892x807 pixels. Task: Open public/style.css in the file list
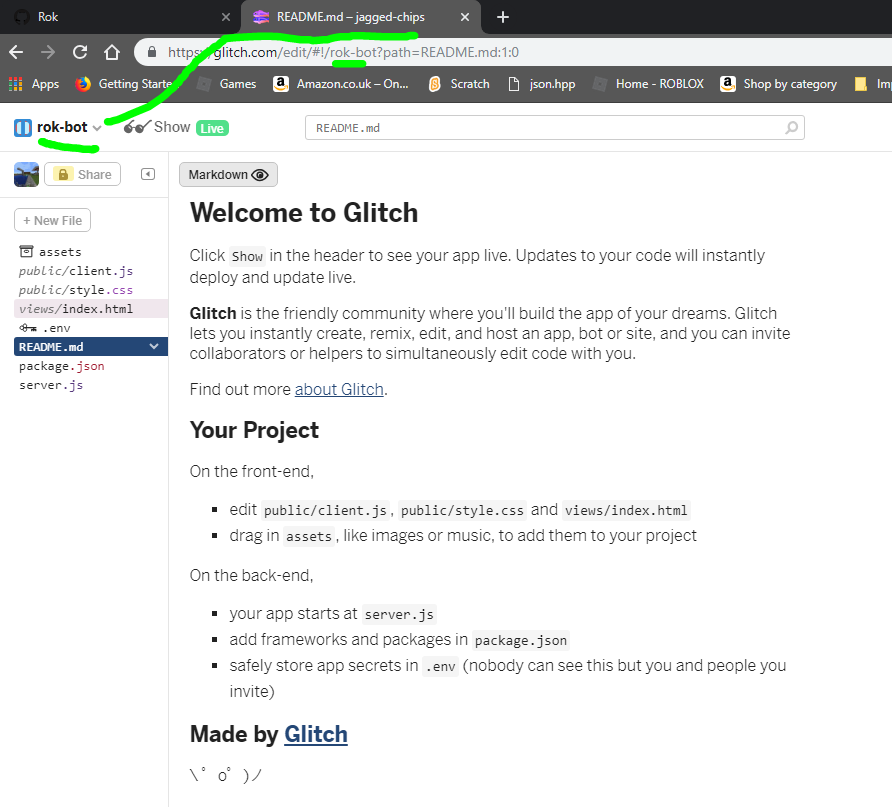coord(76,290)
